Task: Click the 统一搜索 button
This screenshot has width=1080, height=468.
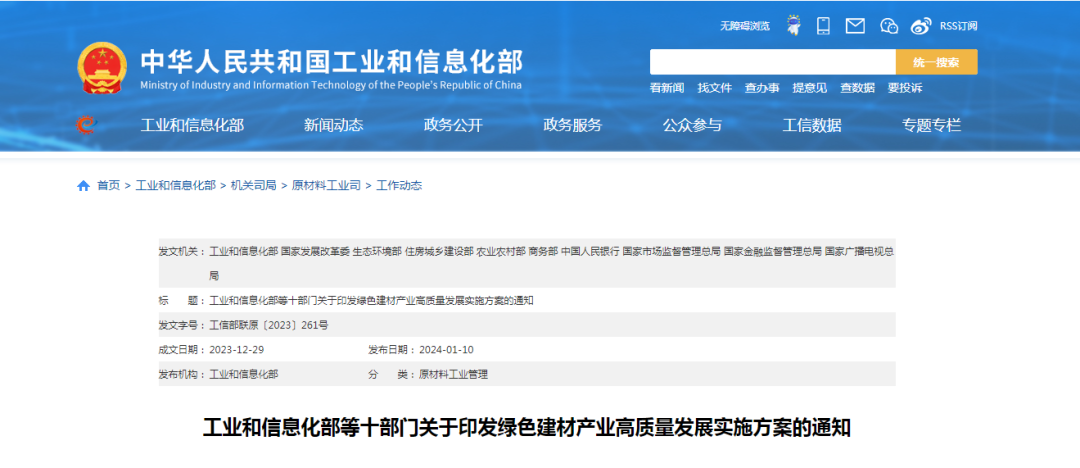Action: pyautogui.click(x=936, y=62)
